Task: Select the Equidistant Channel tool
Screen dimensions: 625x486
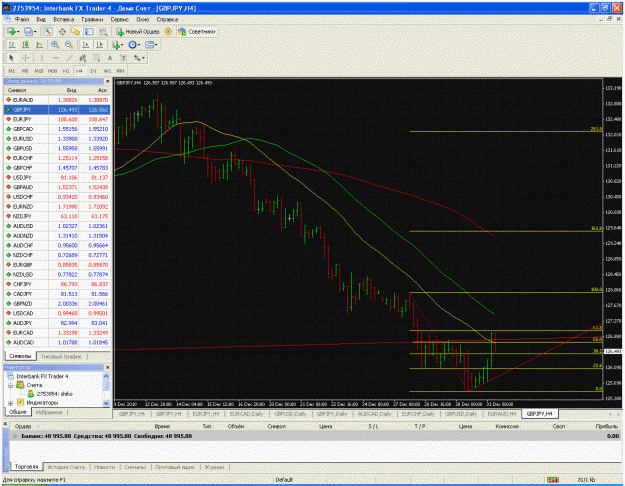Action: point(83,58)
